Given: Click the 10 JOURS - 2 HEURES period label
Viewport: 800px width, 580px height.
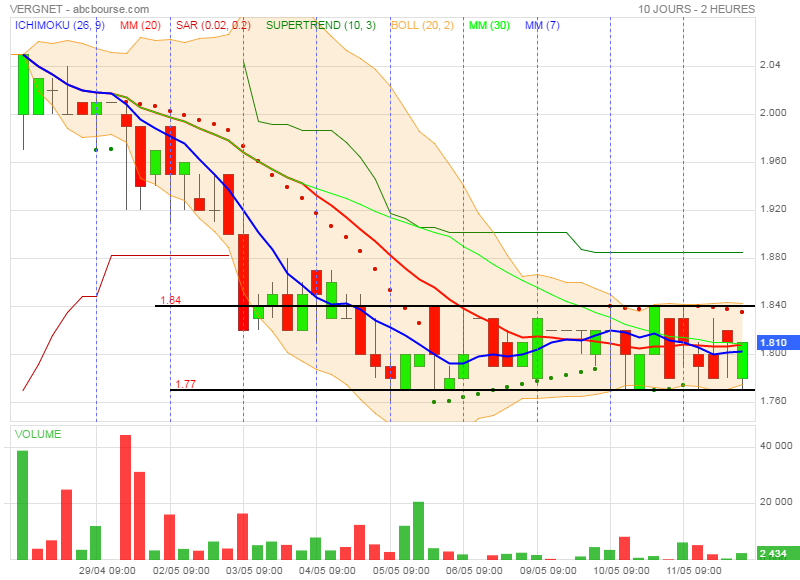Looking at the screenshot, I should click(x=696, y=9).
